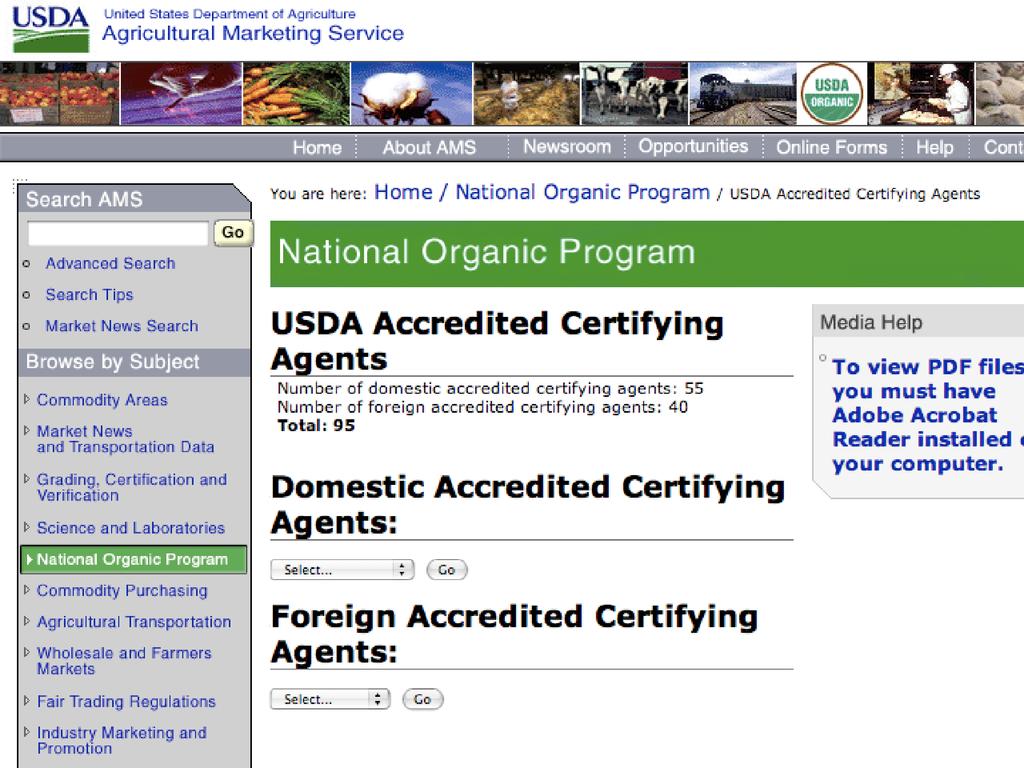Click the USDA logo in header

pos(50,29)
